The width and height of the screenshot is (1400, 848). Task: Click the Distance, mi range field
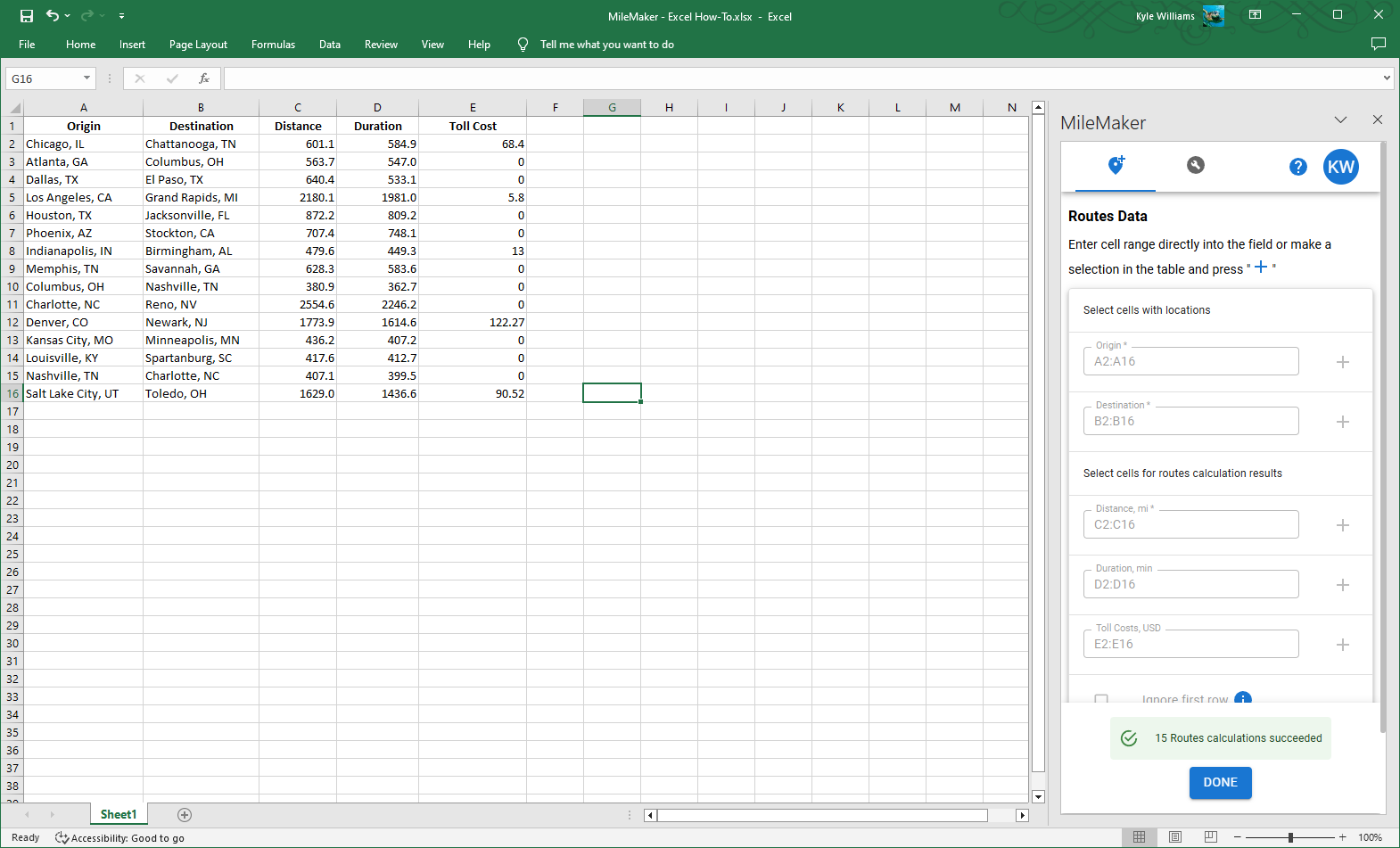(x=1191, y=524)
